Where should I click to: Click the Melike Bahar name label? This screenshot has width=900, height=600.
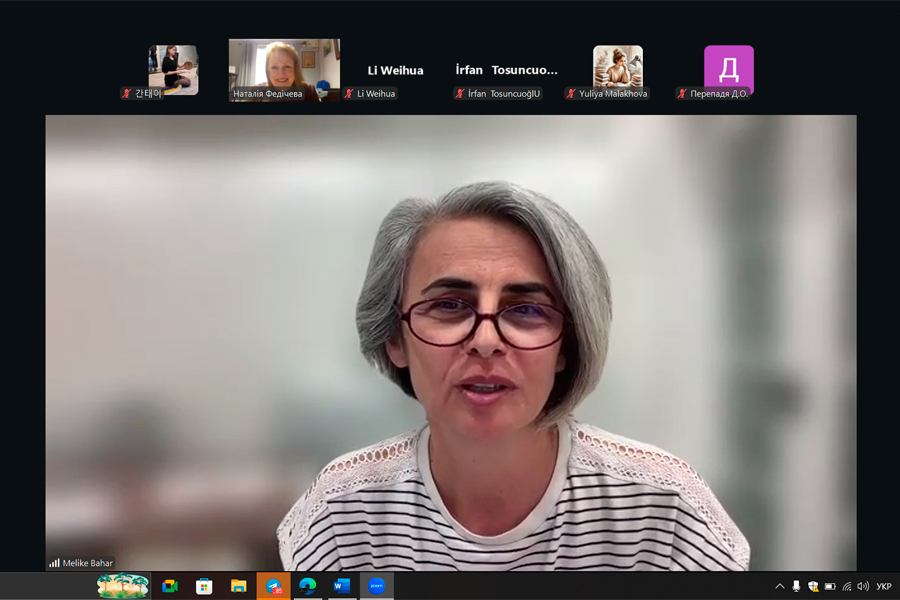[x=87, y=563]
